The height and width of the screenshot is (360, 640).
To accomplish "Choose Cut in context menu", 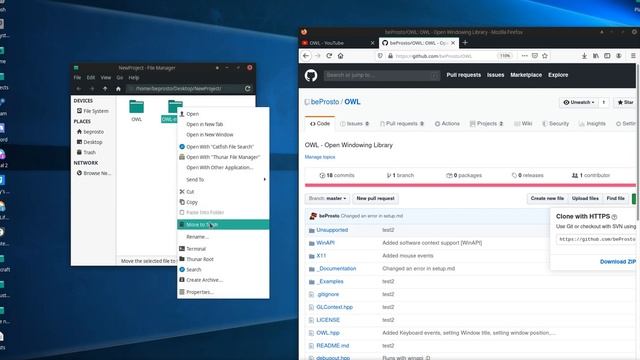I will pyautogui.click(x=223, y=192).
